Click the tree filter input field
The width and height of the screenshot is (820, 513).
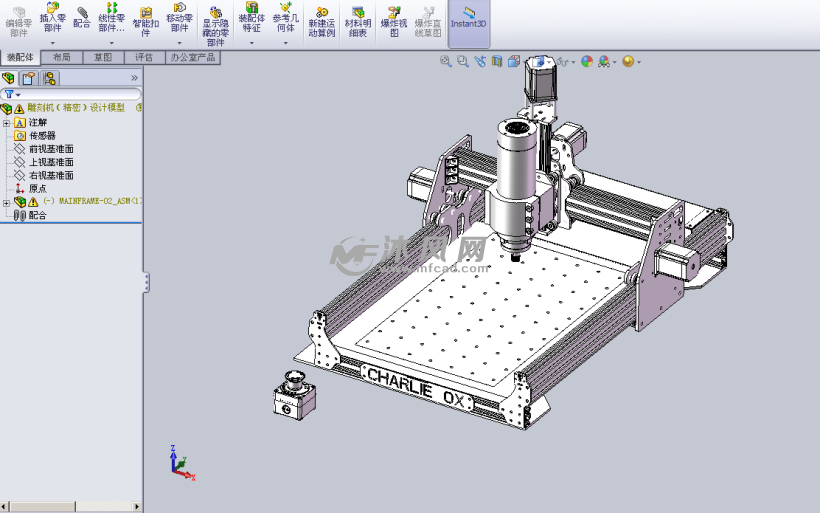pos(71,94)
